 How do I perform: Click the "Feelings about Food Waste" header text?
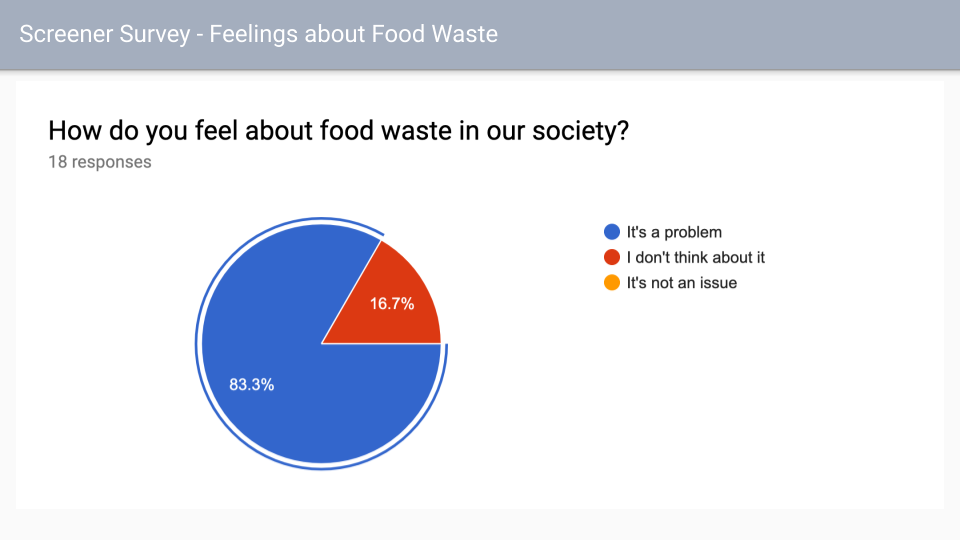(353, 34)
